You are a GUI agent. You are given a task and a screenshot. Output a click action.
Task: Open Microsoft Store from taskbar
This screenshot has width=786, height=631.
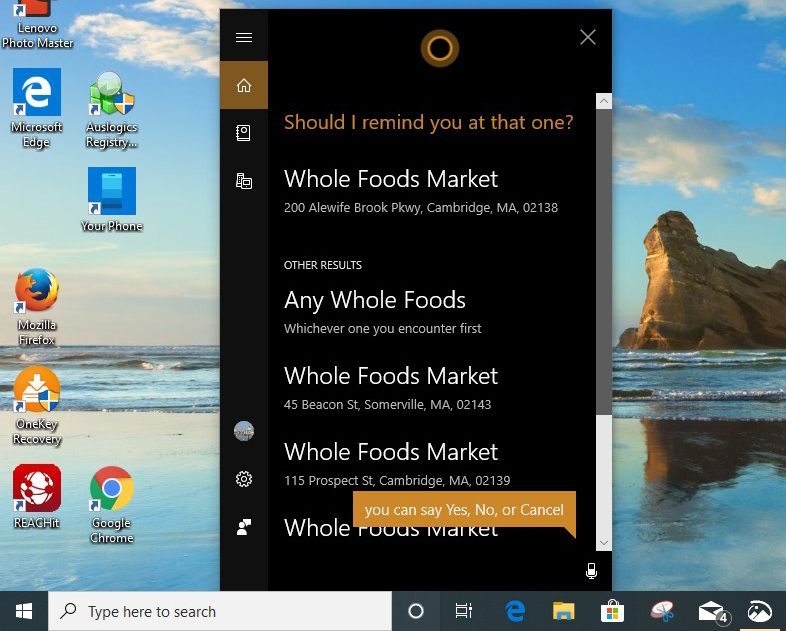612,611
